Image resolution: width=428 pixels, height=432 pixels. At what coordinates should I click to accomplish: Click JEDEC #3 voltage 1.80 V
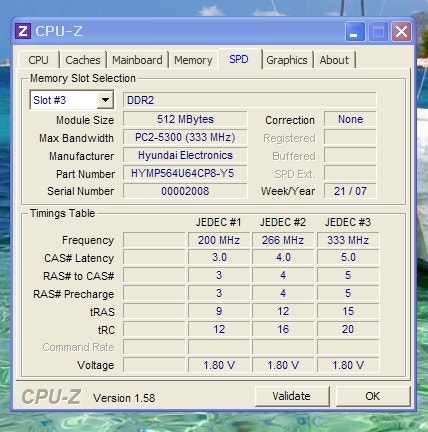click(348, 365)
